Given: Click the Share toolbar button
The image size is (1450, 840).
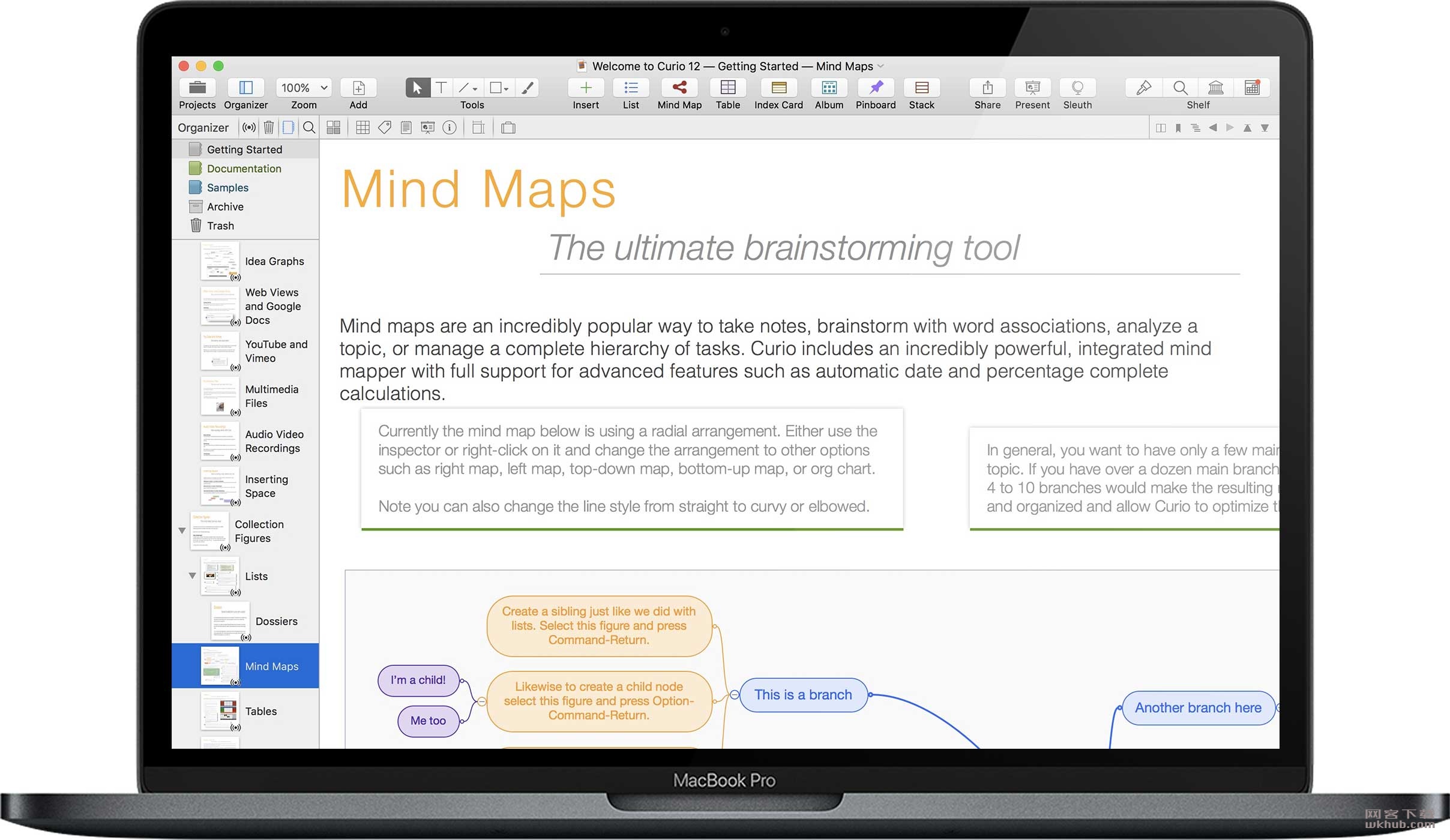Looking at the screenshot, I should point(987,88).
